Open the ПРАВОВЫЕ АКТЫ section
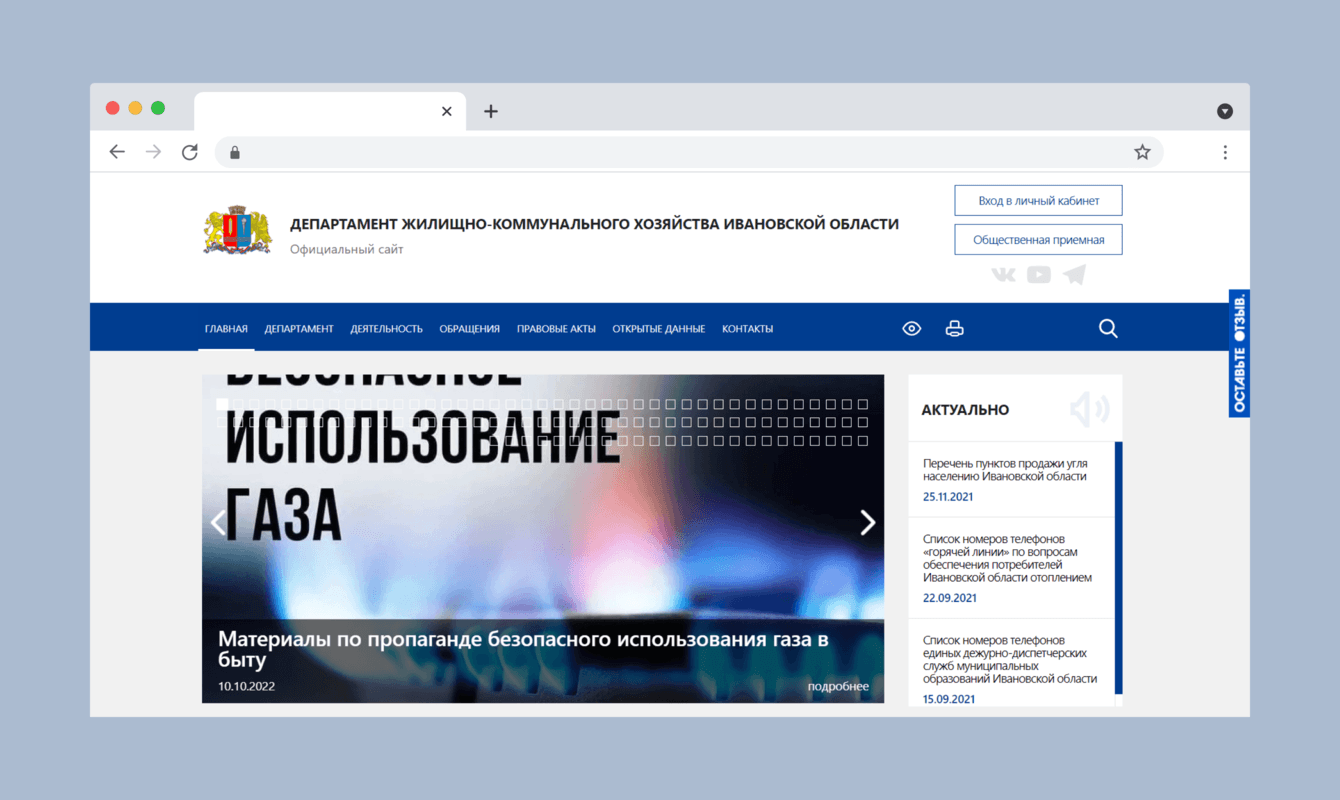Viewport: 1340px width, 800px height. coord(556,328)
